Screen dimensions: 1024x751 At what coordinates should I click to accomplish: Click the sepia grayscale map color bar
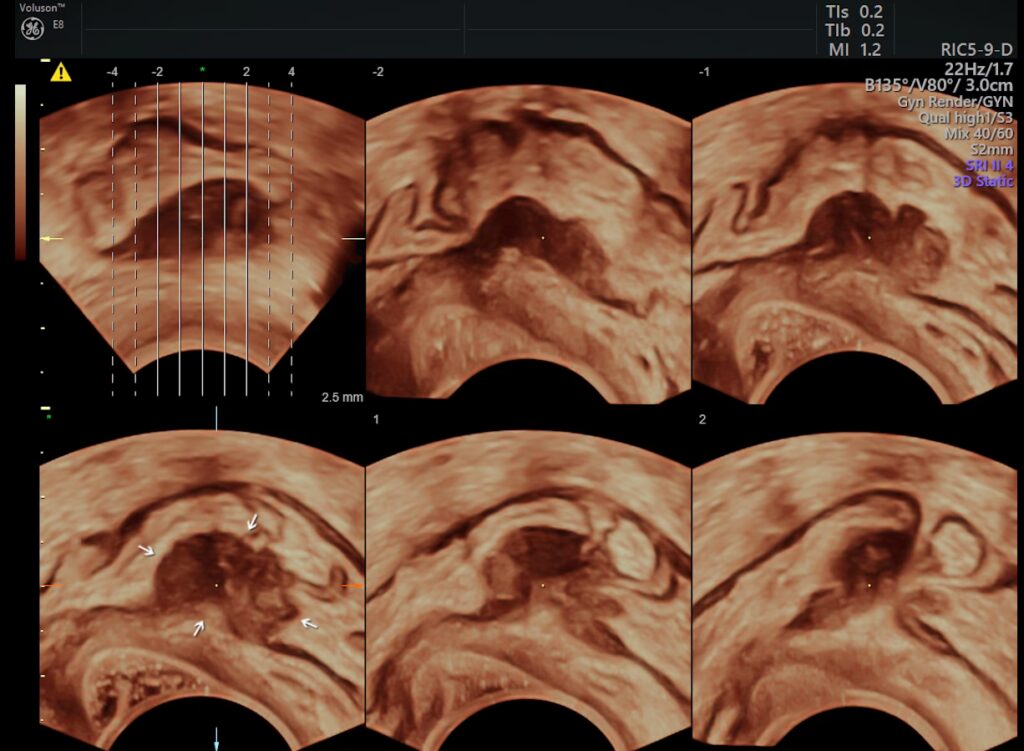tap(21, 170)
